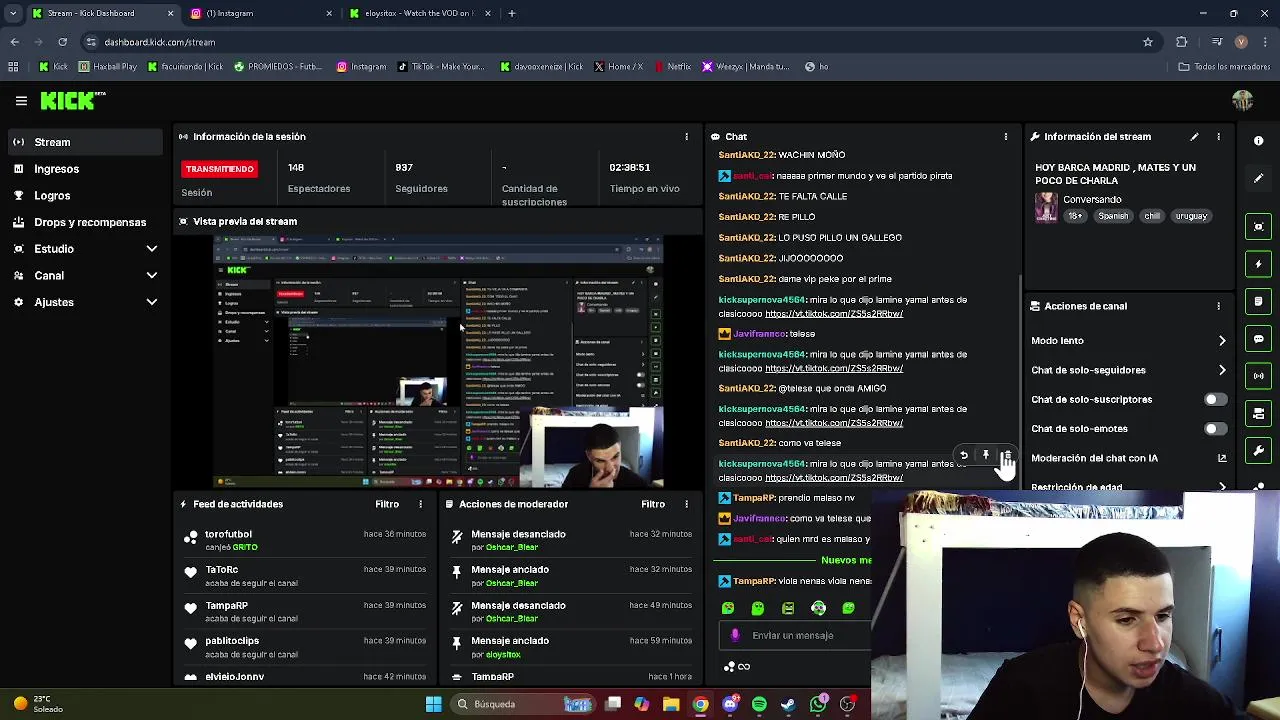Open Modo lento settings arrow

pos(1222,341)
